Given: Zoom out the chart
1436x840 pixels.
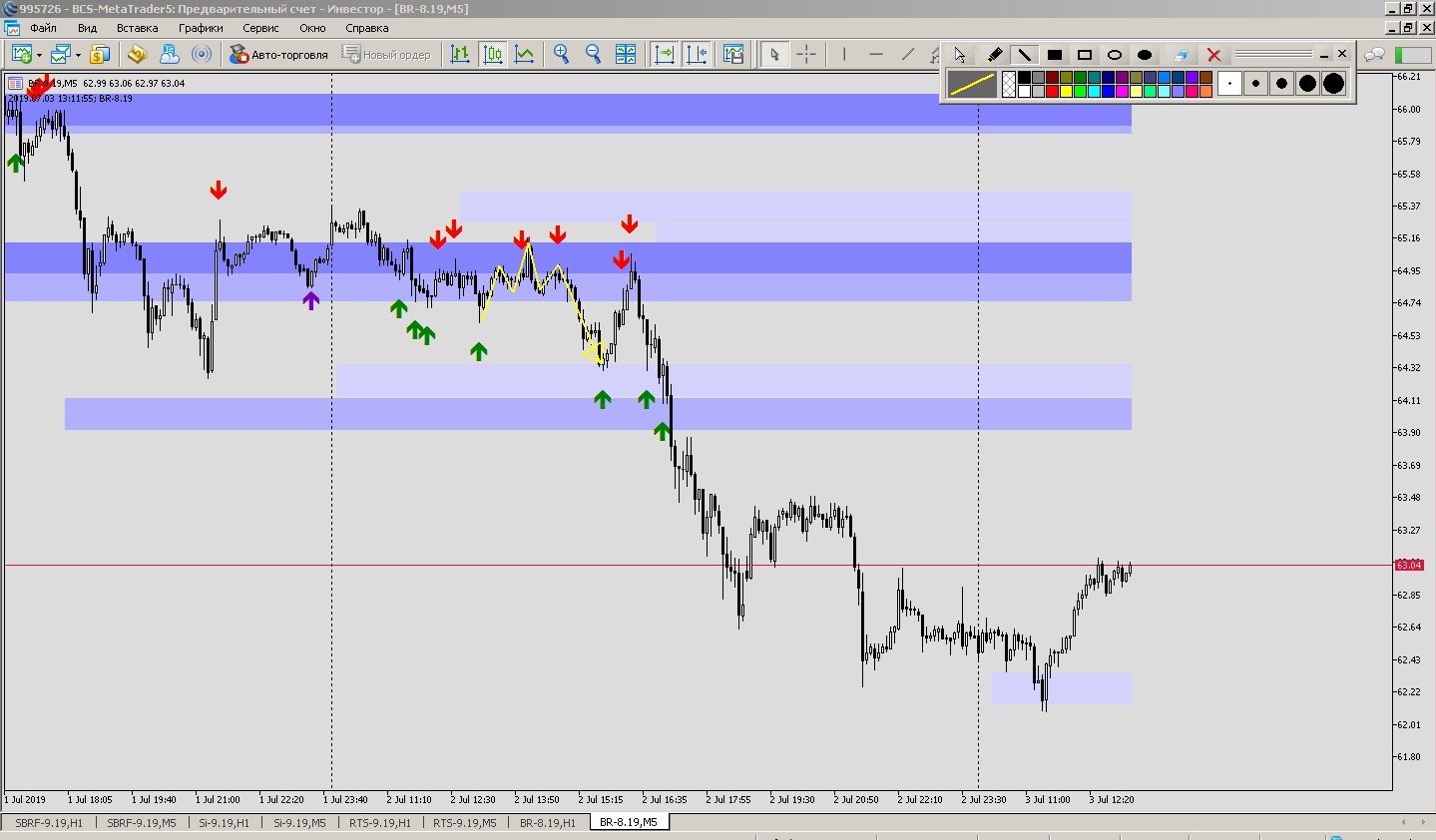Looking at the screenshot, I should [594, 54].
